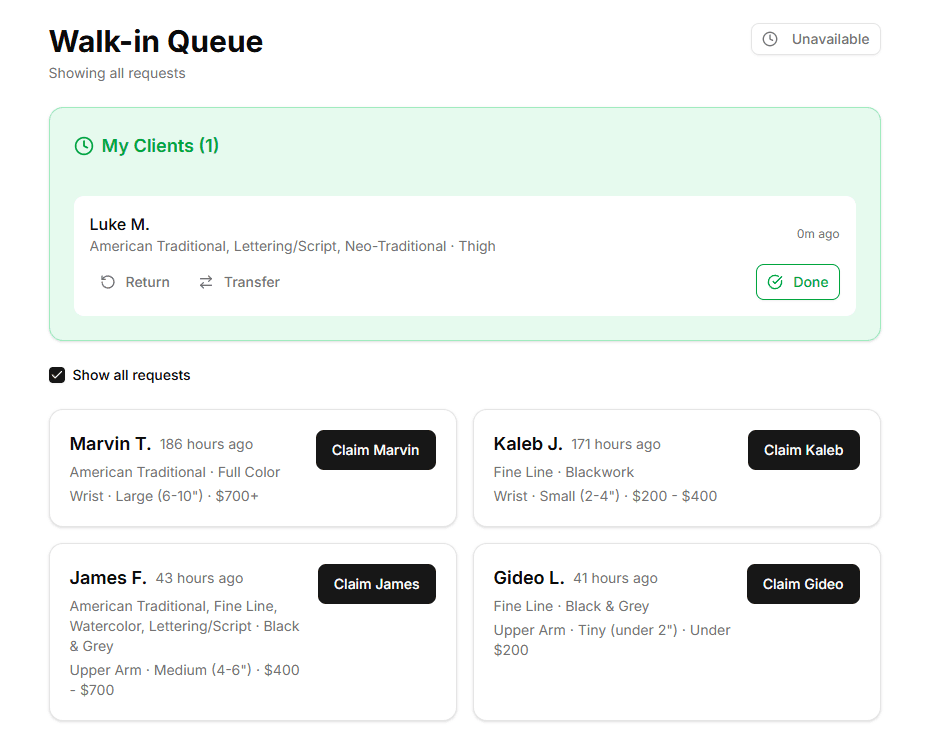Viewport: 931px width, 730px height.
Task: Claim James from the queue
Action: (376, 584)
